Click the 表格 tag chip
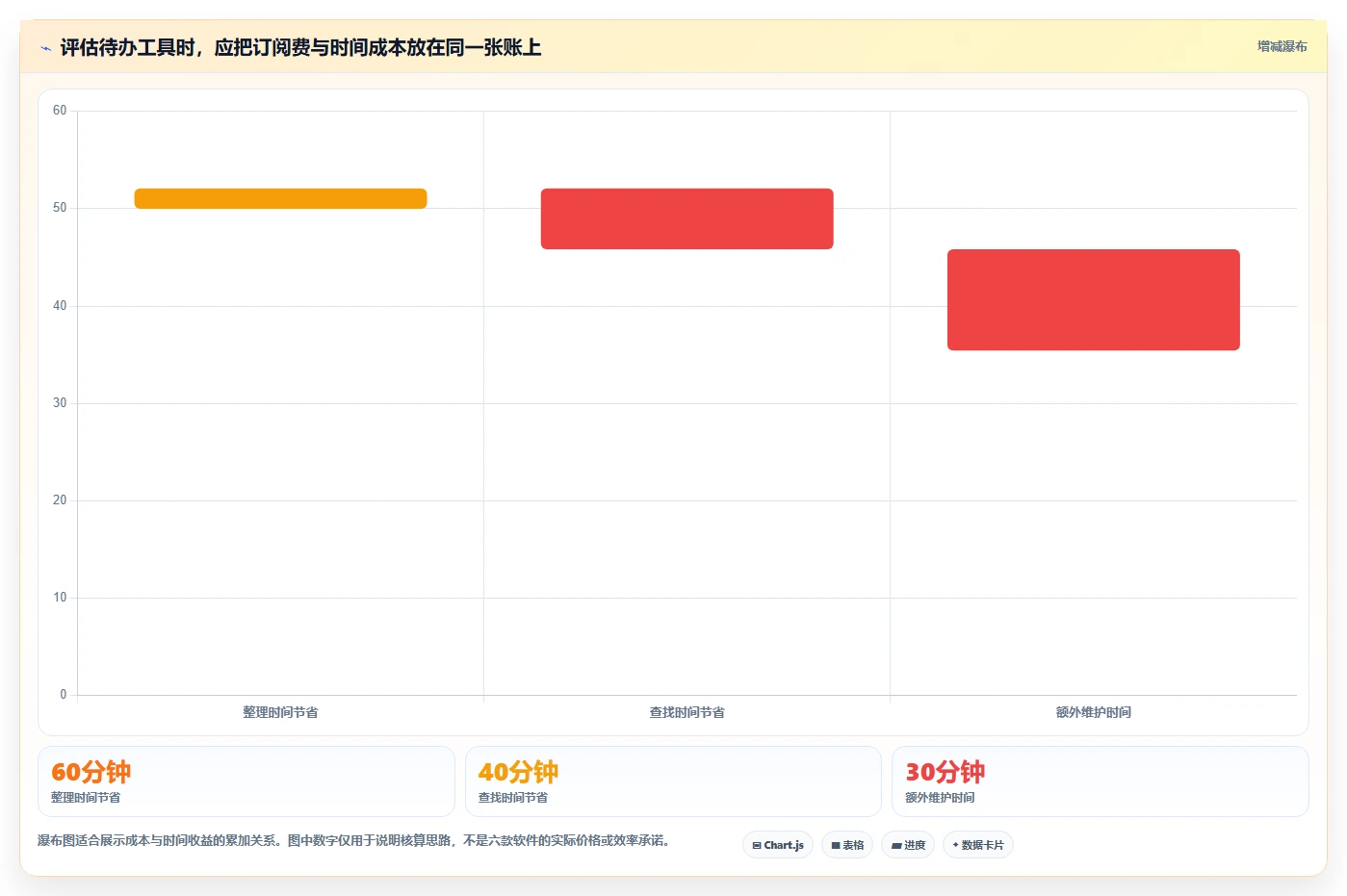 [x=847, y=845]
